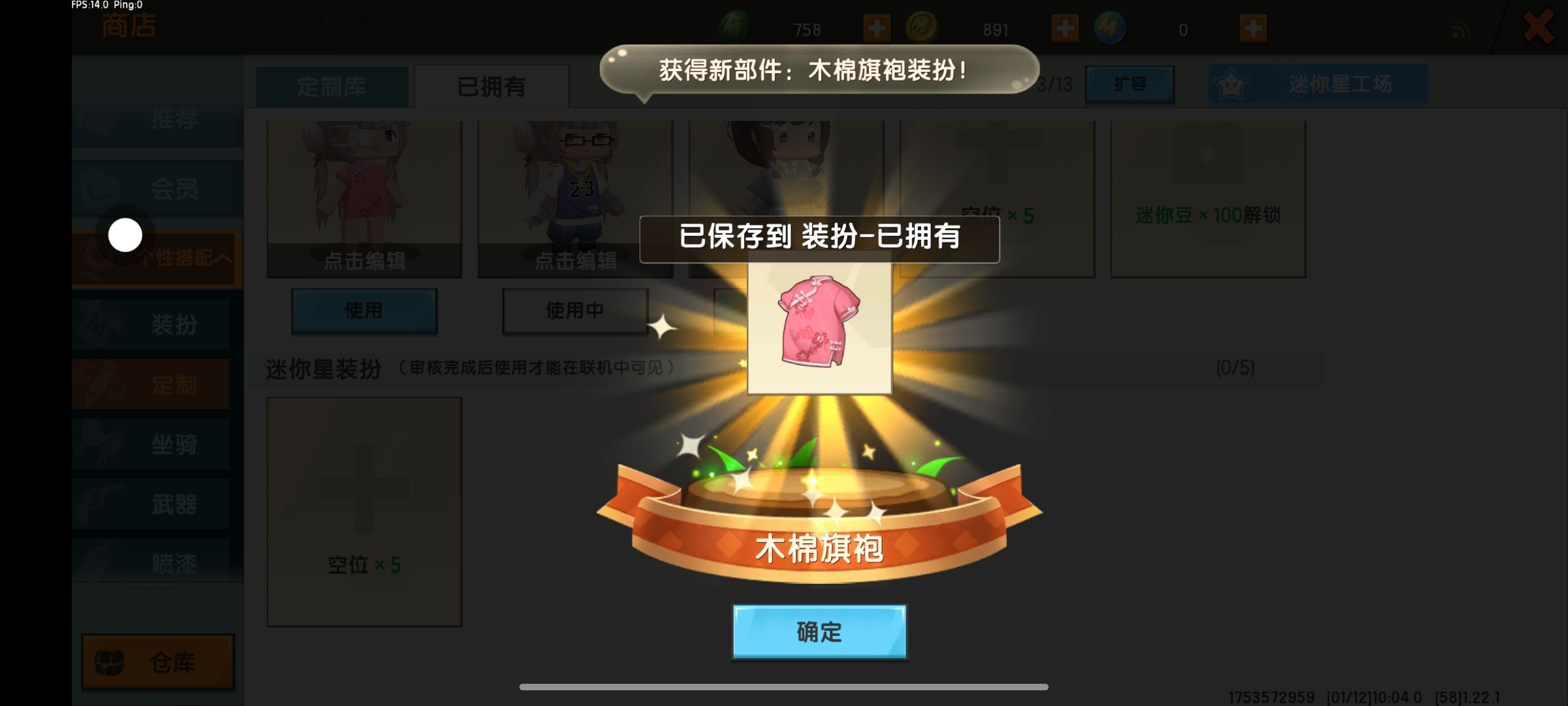The height and width of the screenshot is (706, 1568).
Task: Tap the white floating record circle
Action: tap(125, 235)
